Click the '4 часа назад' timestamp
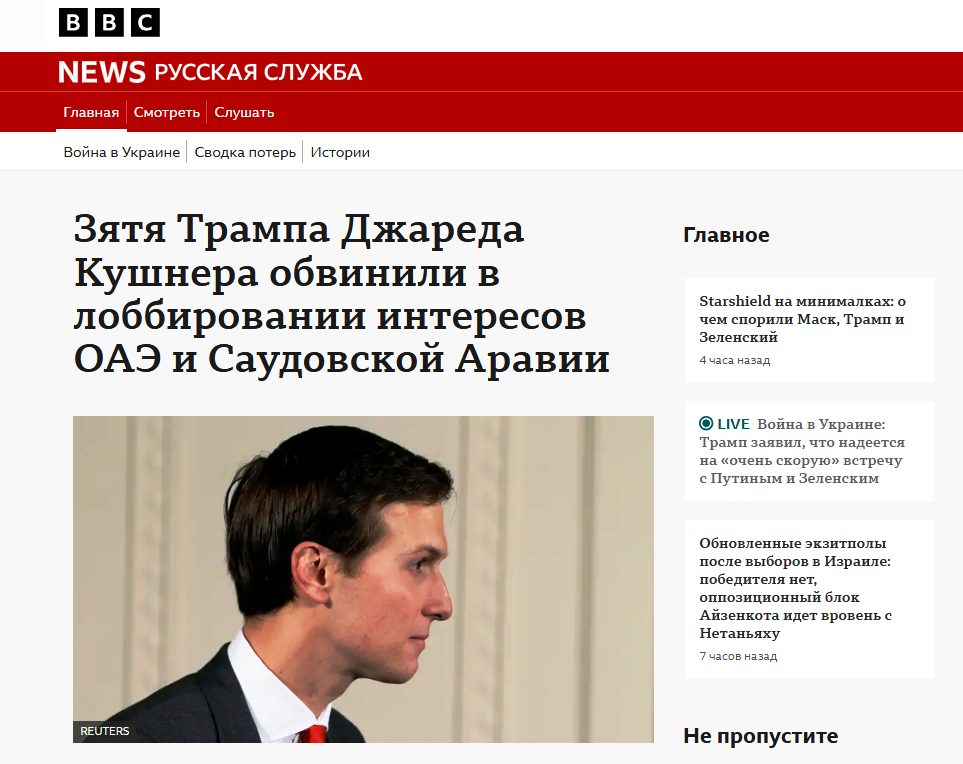The height and width of the screenshot is (764, 963). coord(735,361)
